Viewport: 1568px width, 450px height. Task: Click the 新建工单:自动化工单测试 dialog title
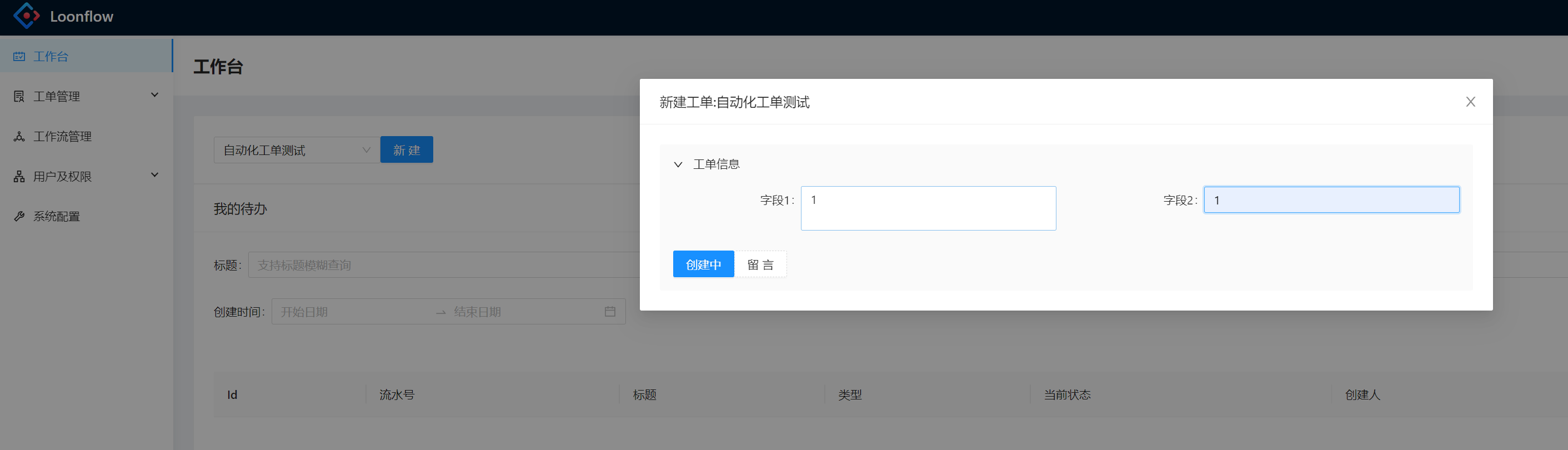click(x=735, y=102)
